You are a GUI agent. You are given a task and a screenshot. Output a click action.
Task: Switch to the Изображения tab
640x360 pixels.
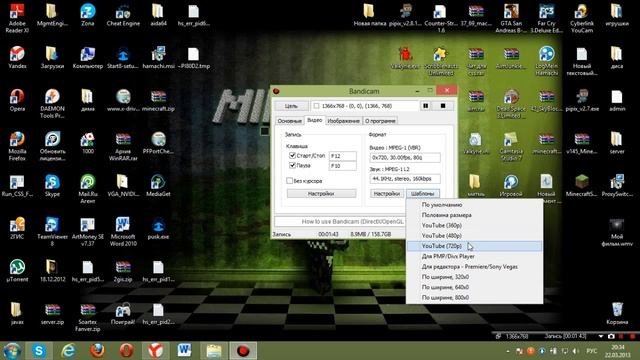tap(344, 121)
